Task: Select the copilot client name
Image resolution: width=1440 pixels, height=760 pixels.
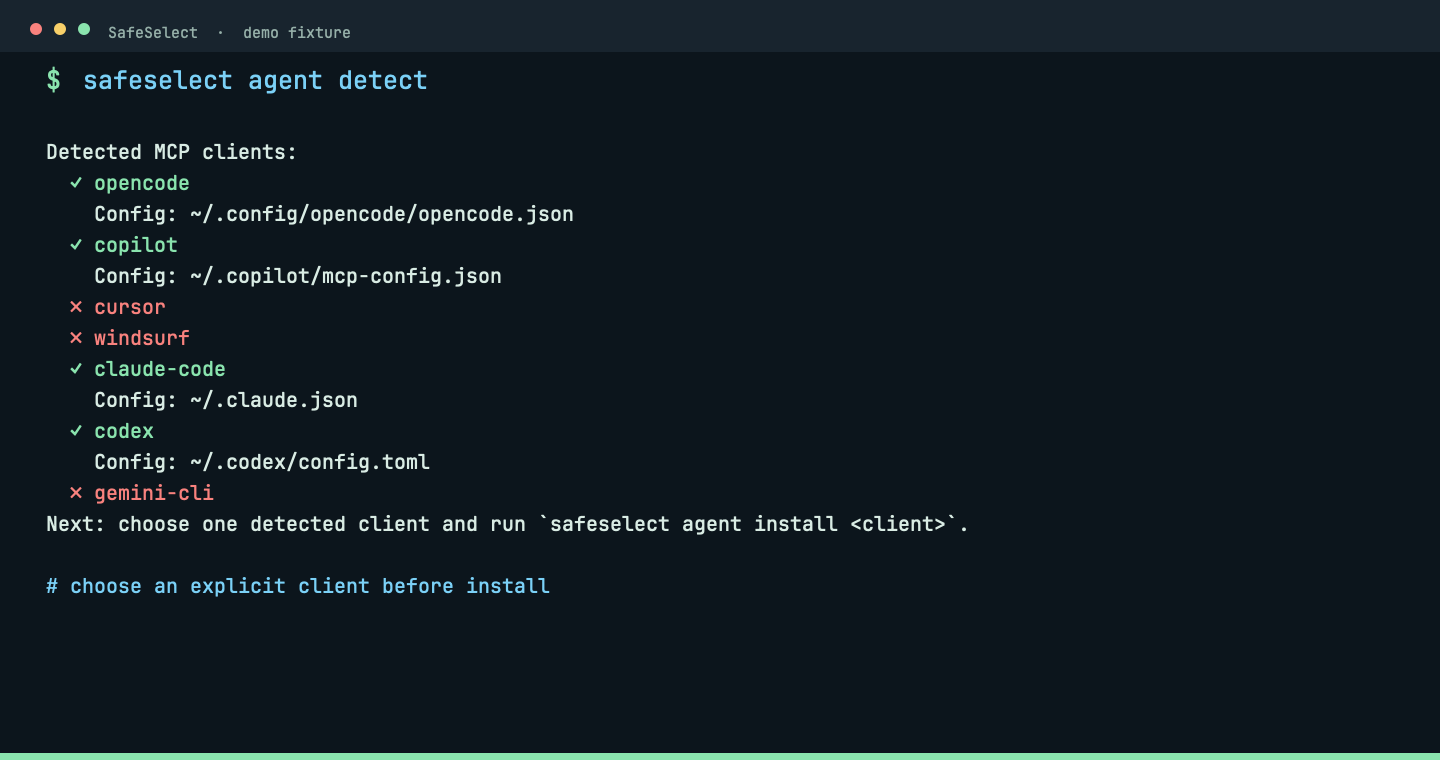Action: (136, 245)
